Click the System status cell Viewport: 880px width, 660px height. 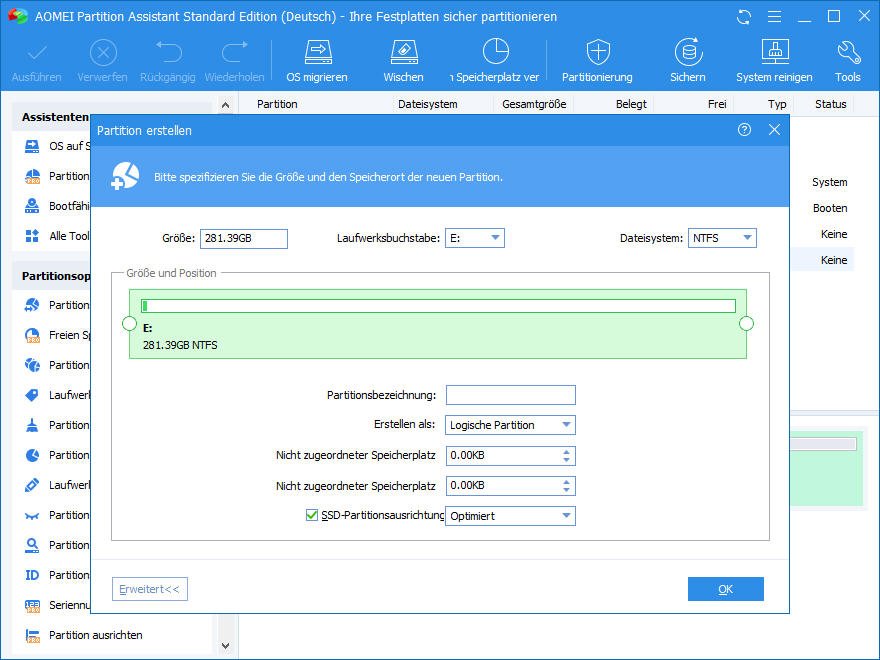point(829,182)
